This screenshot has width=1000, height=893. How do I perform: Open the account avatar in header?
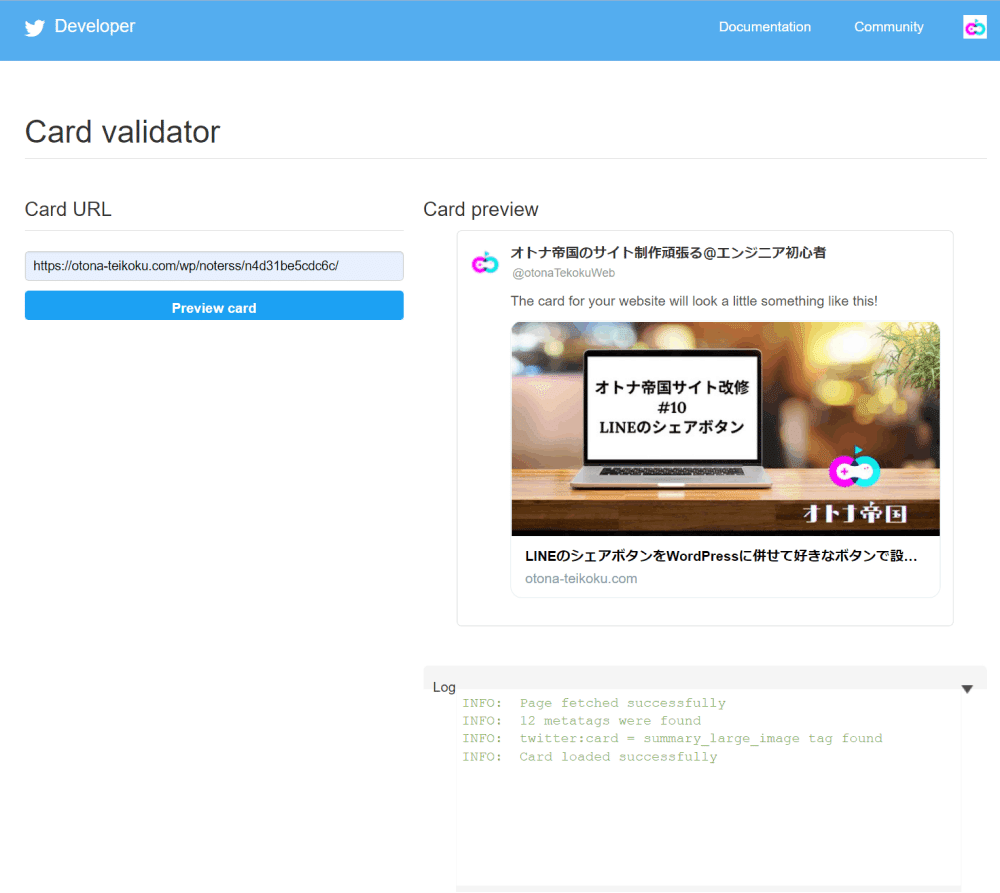click(974, 27)
